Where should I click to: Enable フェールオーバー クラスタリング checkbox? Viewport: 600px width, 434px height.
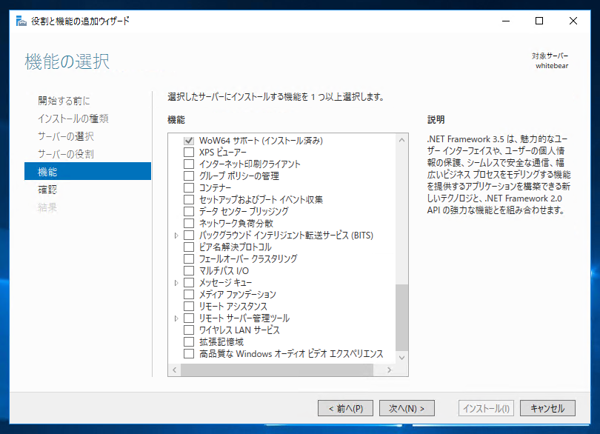point(189,259)
